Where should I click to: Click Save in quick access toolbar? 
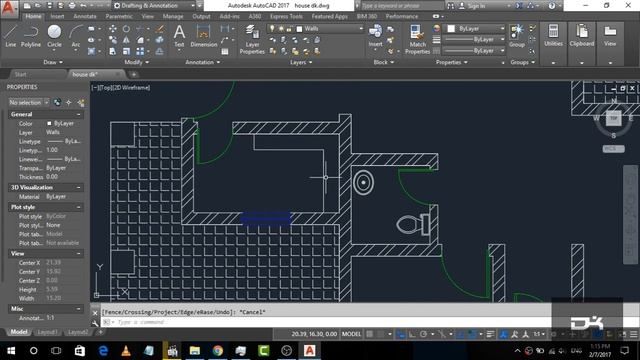point(49,6)
